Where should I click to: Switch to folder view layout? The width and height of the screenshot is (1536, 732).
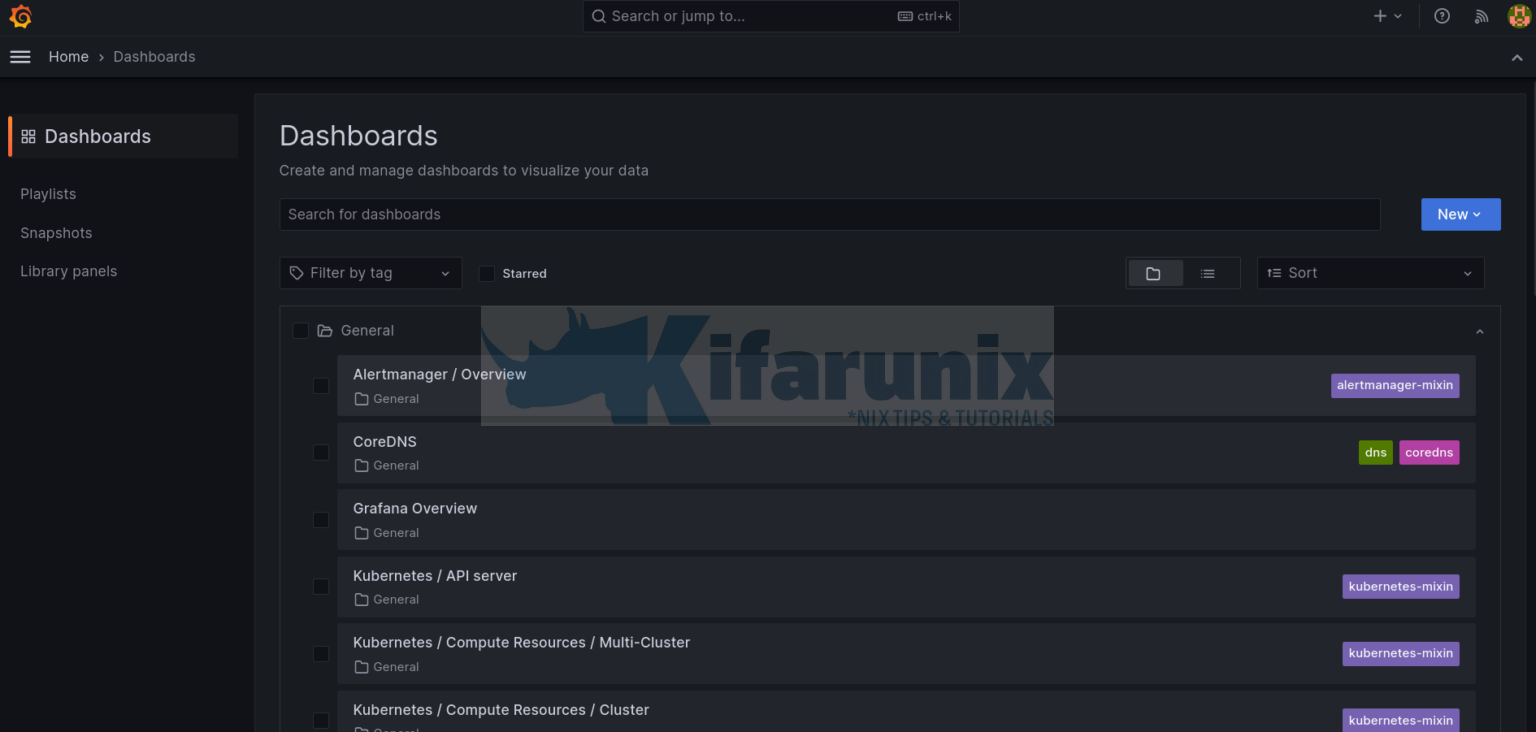[x=1155, y=272]
